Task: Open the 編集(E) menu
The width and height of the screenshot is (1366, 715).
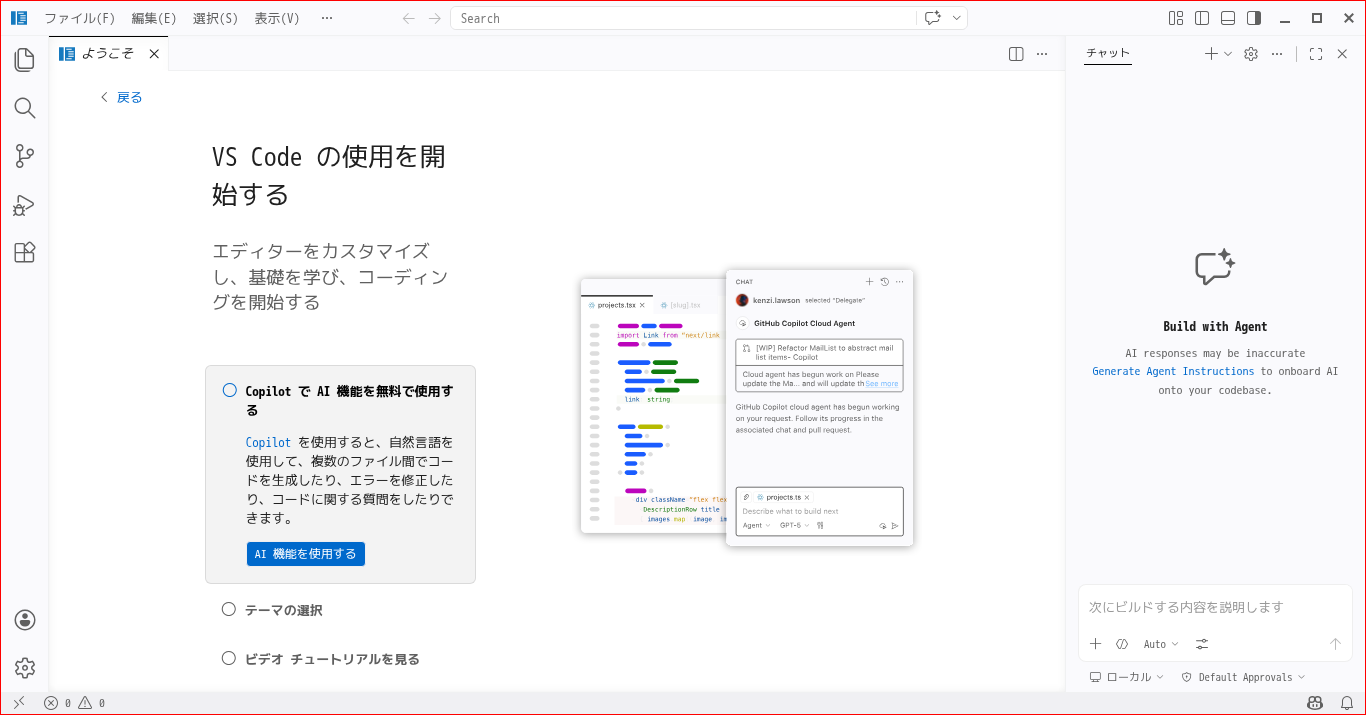Action: coord(154,18)
